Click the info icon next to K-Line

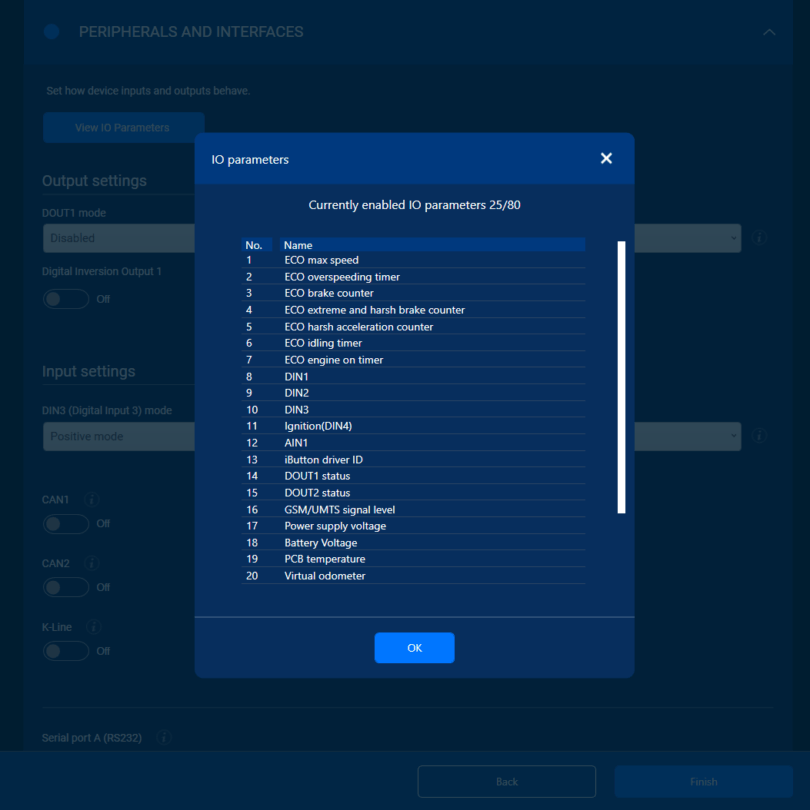[94, 627]
